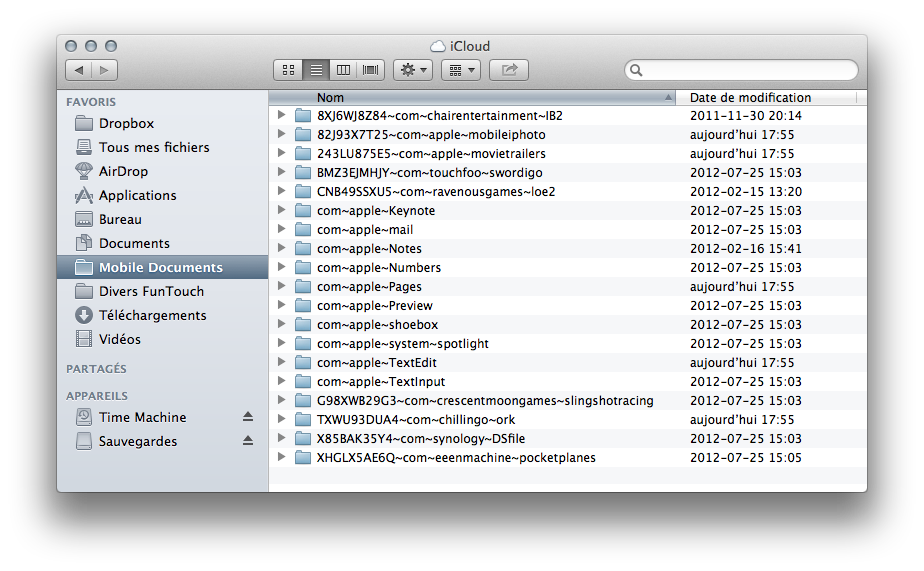Expand the 243LU875E5~com~apple~movietrailers folder
The height and width of the screenshot is (571, 924).
(x=282, y=153)
